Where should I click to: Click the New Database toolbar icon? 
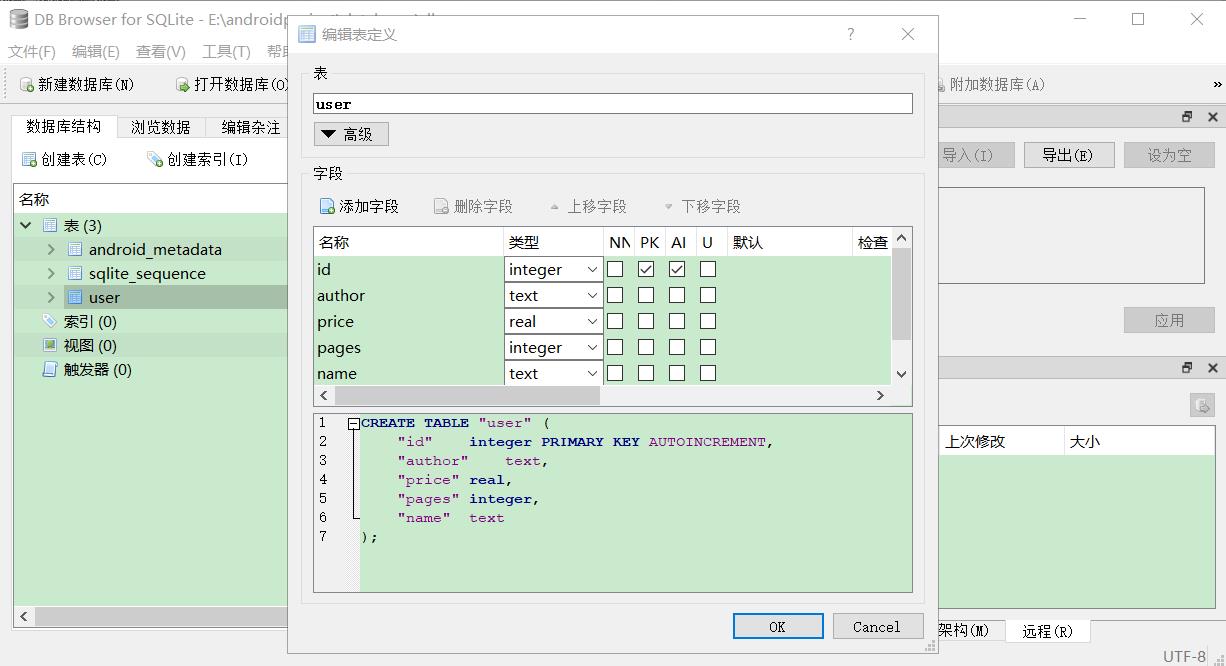(27, 85)
